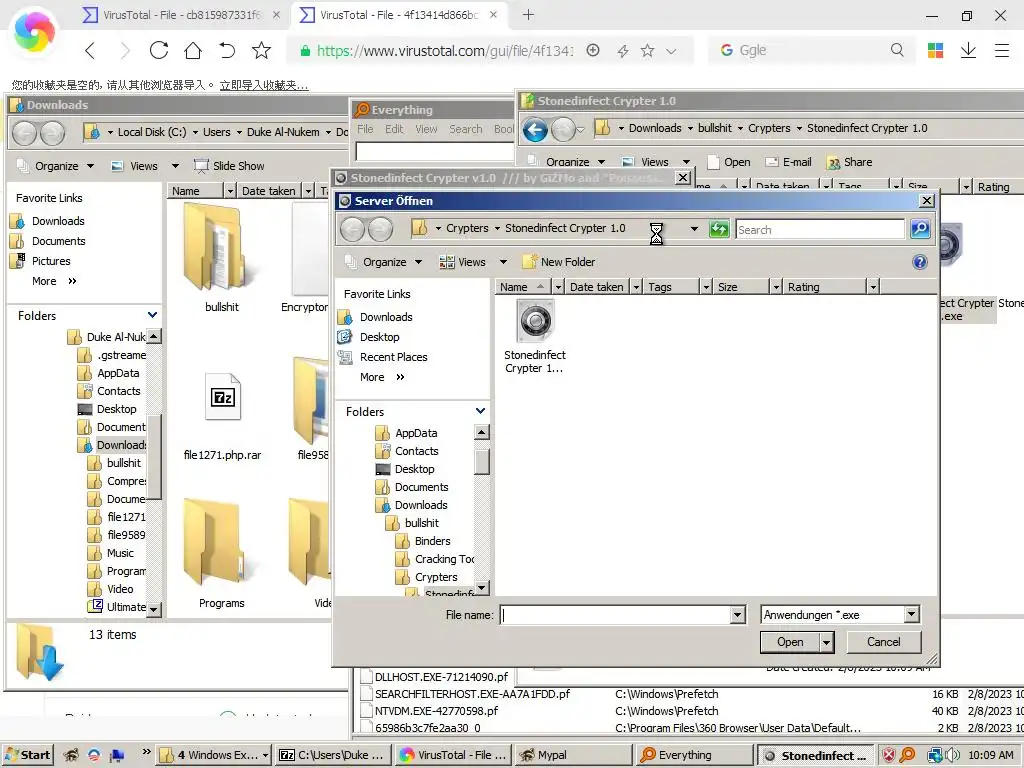
Task: Open the browser home page icon
Action: click(x=193, y=50)
